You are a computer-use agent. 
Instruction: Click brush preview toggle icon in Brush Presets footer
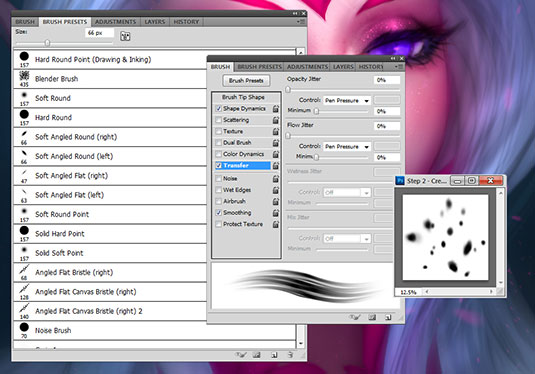pyautogui.click(x=241, y=355)
